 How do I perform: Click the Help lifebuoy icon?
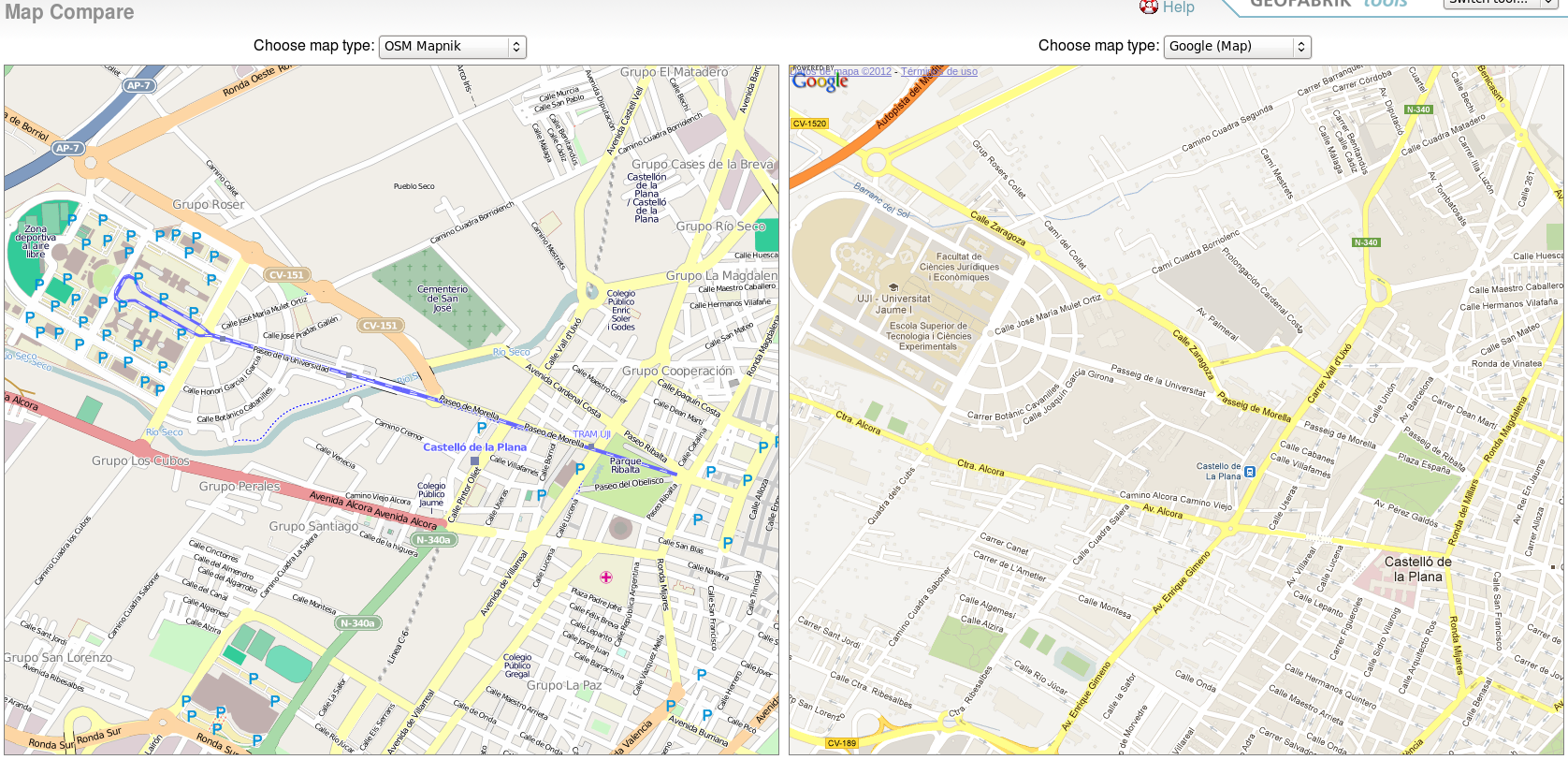click(x=1148, y=7)
